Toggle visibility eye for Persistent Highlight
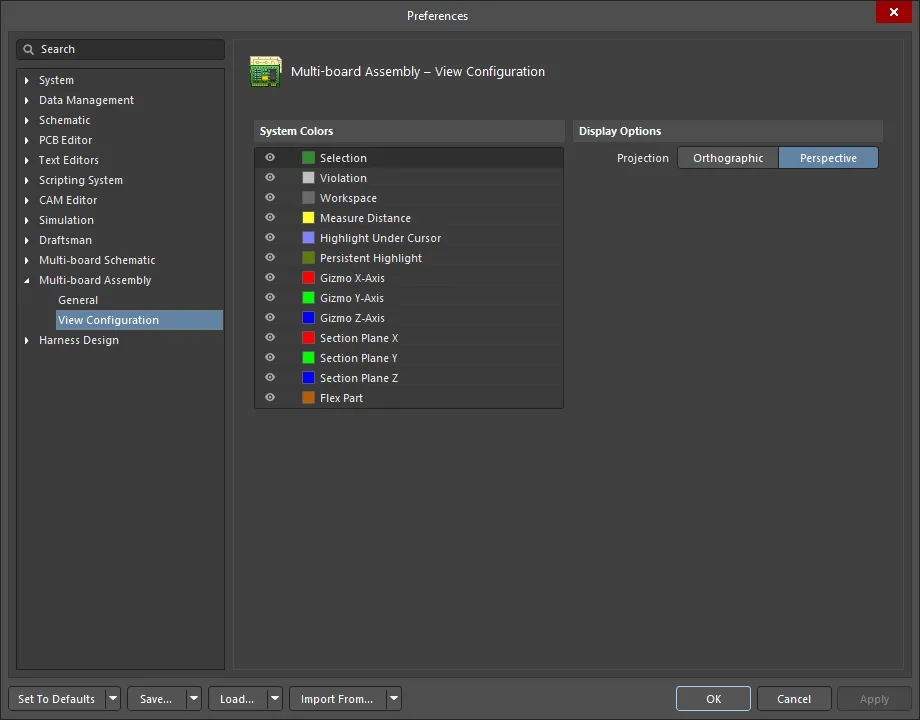 (270, 257)
